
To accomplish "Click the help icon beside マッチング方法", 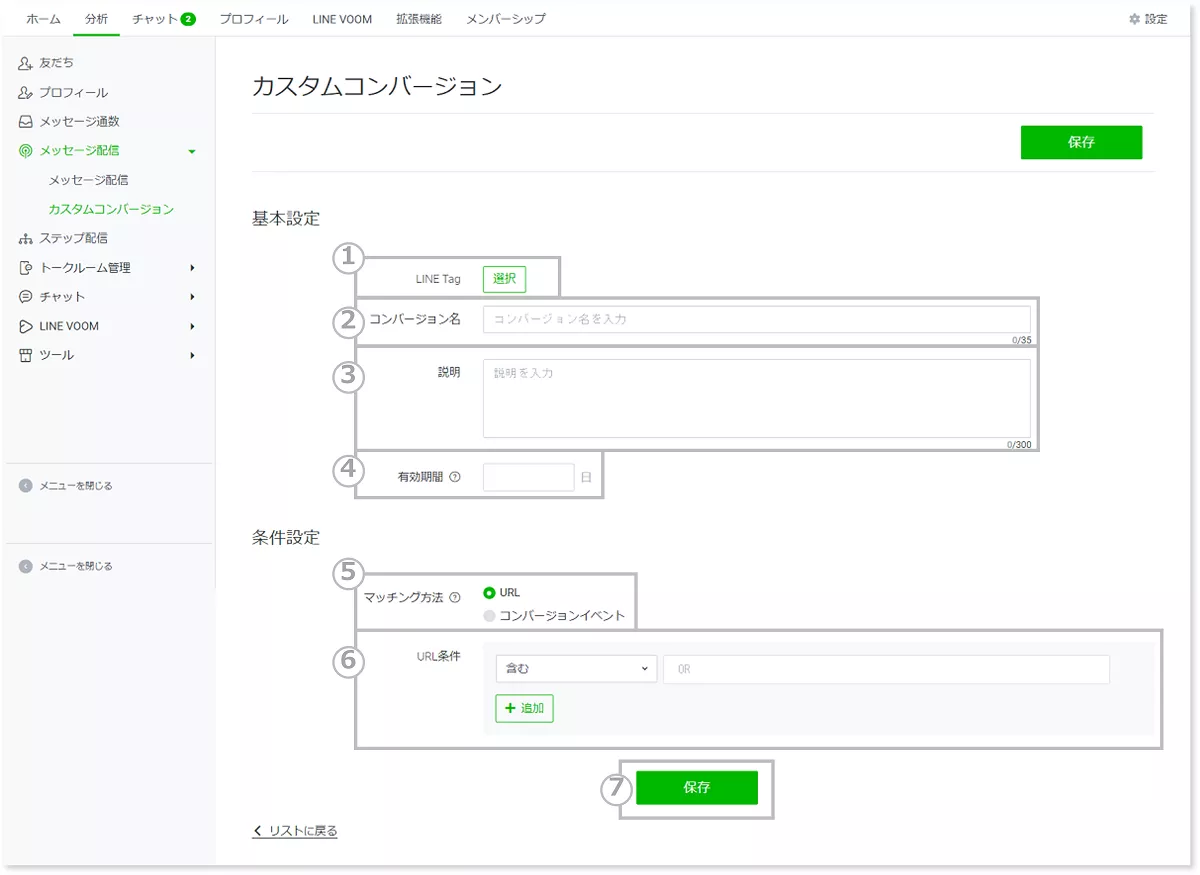I will [455, 598].
